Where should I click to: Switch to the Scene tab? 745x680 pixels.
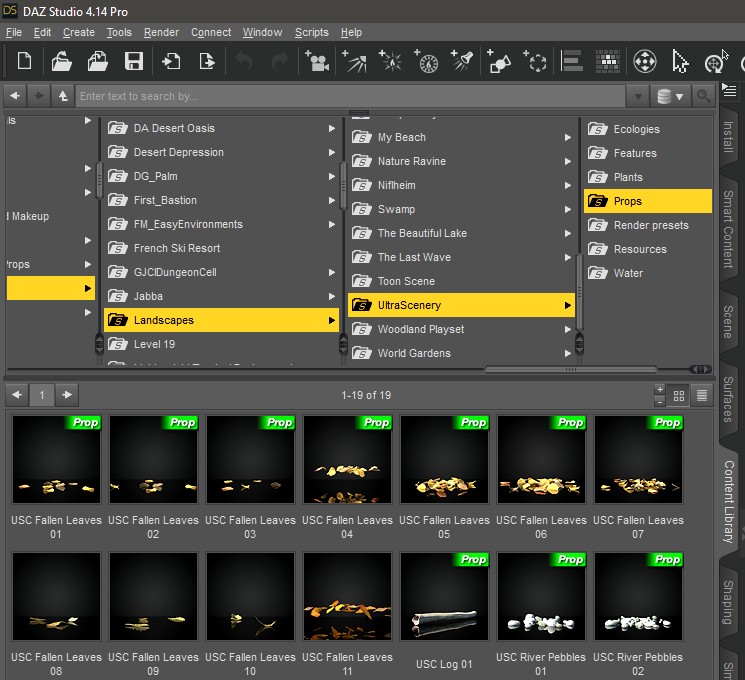click(728, 322)
